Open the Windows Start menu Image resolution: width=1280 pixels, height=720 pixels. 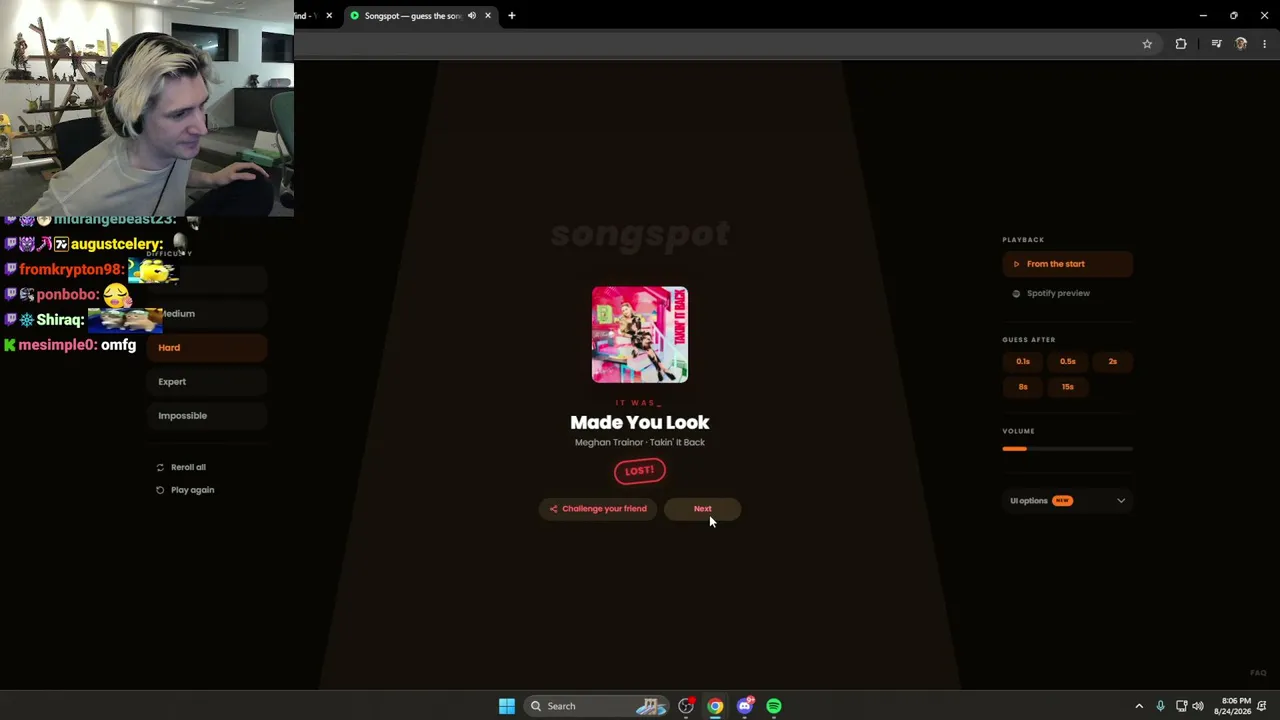[x=507, y=706]
